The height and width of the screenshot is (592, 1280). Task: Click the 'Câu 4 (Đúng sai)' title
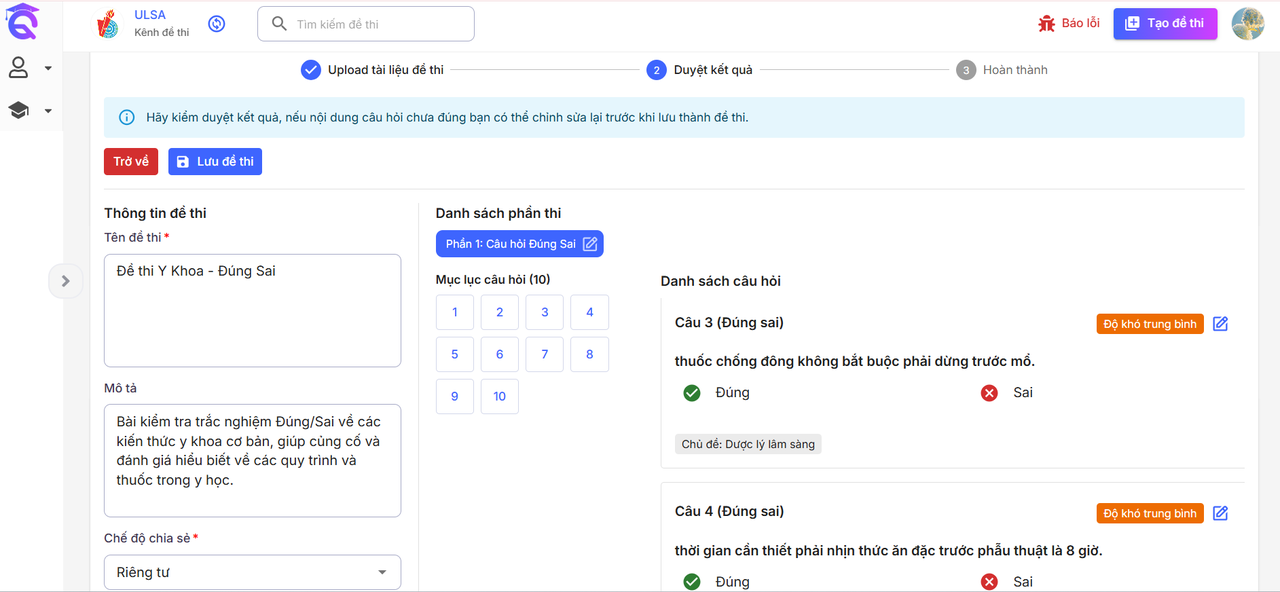(x=729, y=511)
